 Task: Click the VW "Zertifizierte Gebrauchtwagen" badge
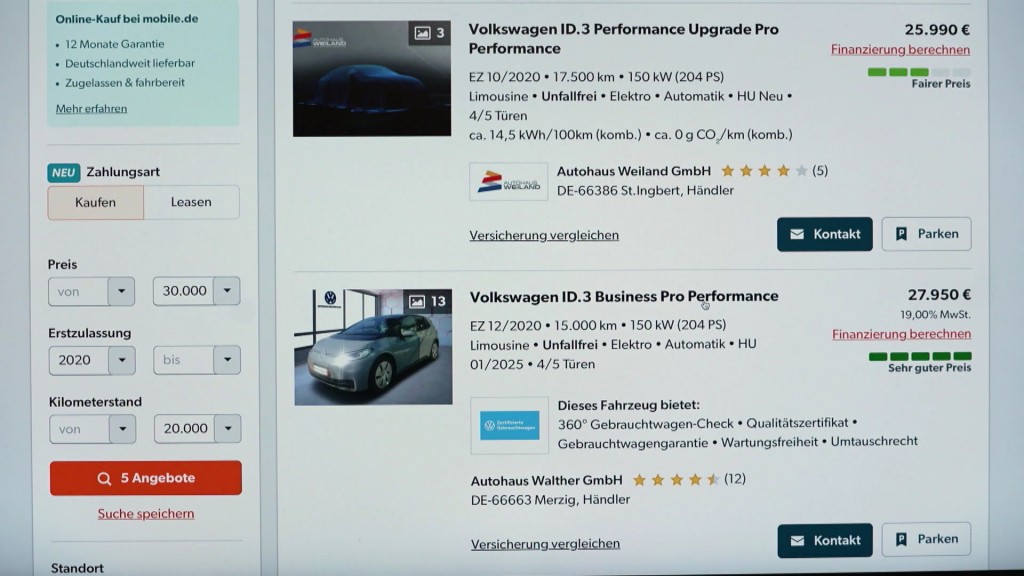tap(509, 426)
